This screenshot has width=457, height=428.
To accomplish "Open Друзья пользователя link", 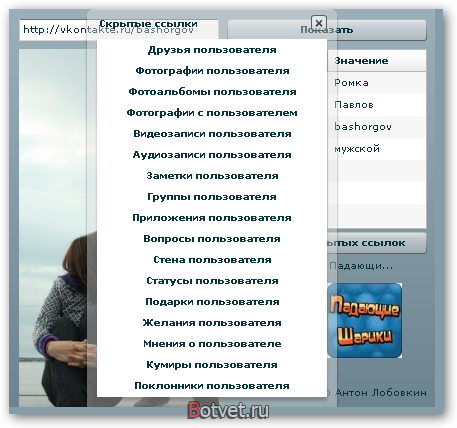I will point(212,50).
